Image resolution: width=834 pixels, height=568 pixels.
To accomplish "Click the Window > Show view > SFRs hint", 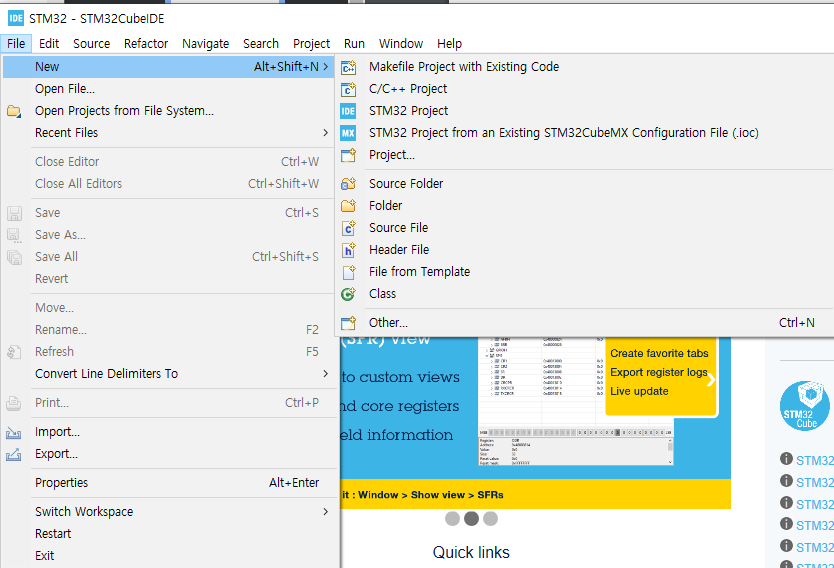I will point(430,495).
